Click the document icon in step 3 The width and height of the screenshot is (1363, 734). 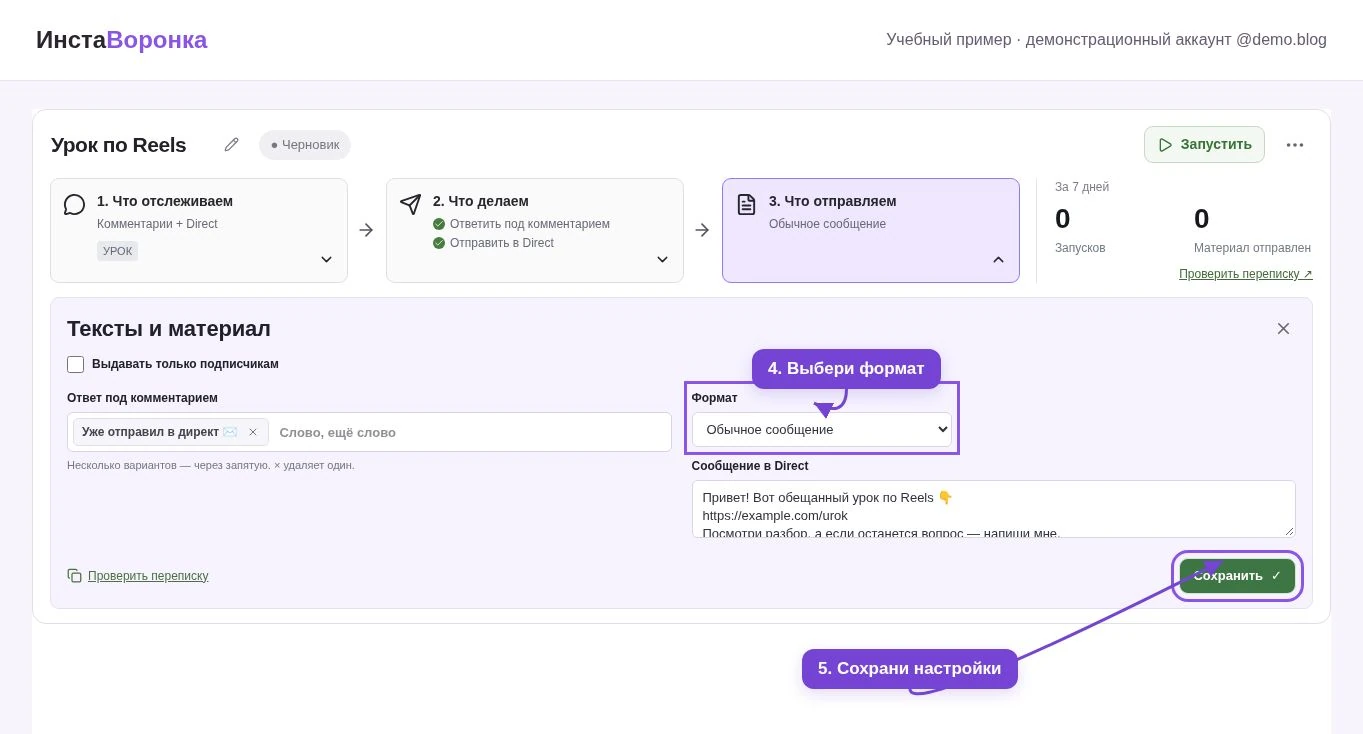[746, 204]
